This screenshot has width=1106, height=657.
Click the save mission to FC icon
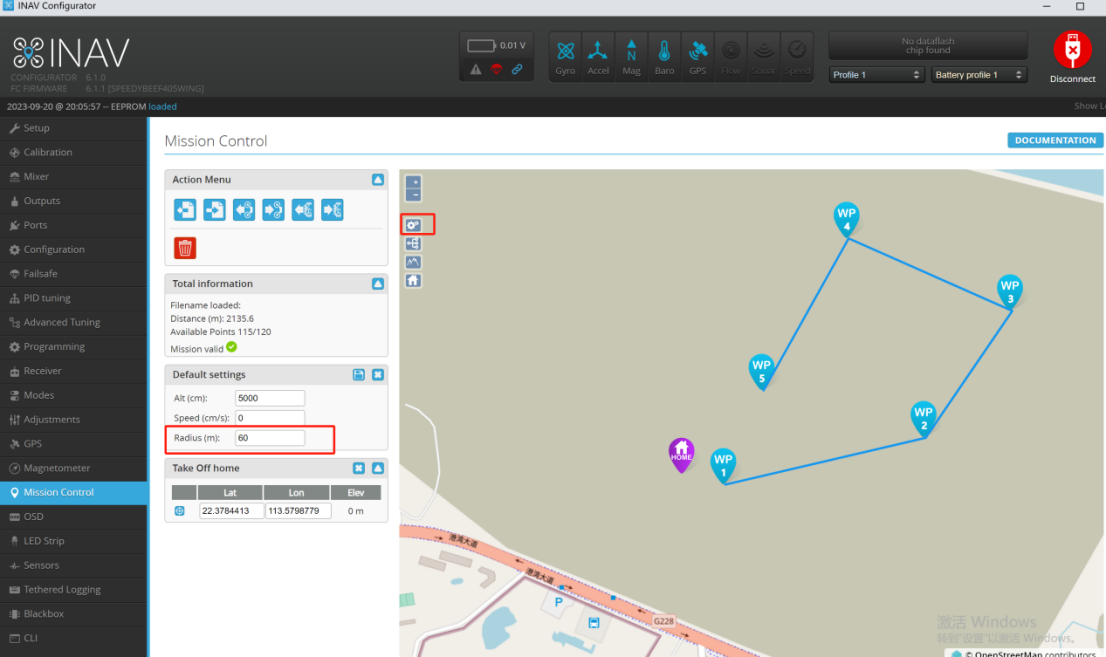(x=274, y=210)
